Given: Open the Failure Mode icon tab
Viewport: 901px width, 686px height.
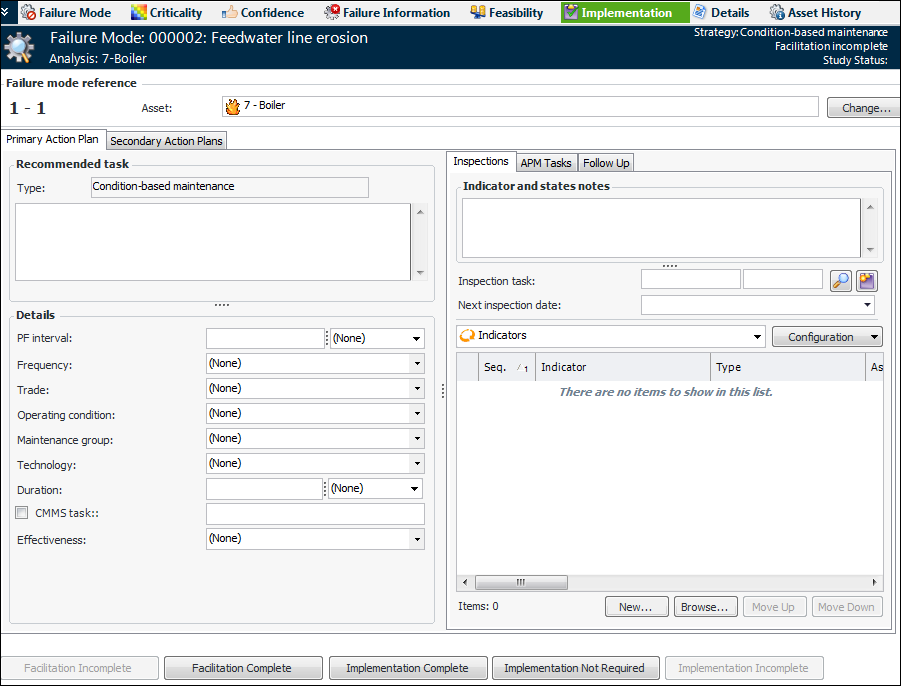Looking at the screenshot, I should (28, 13).
